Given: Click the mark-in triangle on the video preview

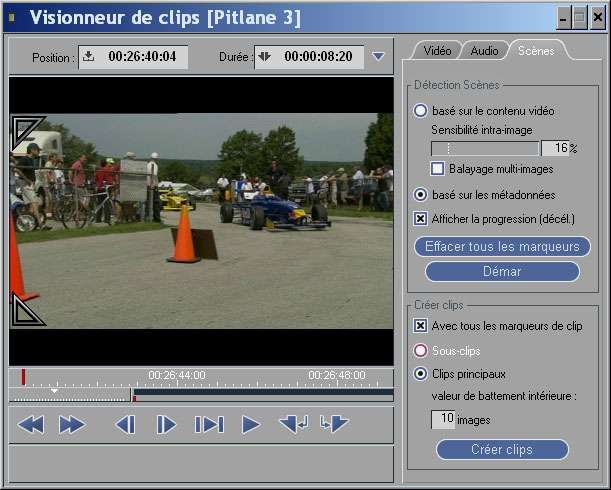Looking at the screenshot, I should pos(26,132).
